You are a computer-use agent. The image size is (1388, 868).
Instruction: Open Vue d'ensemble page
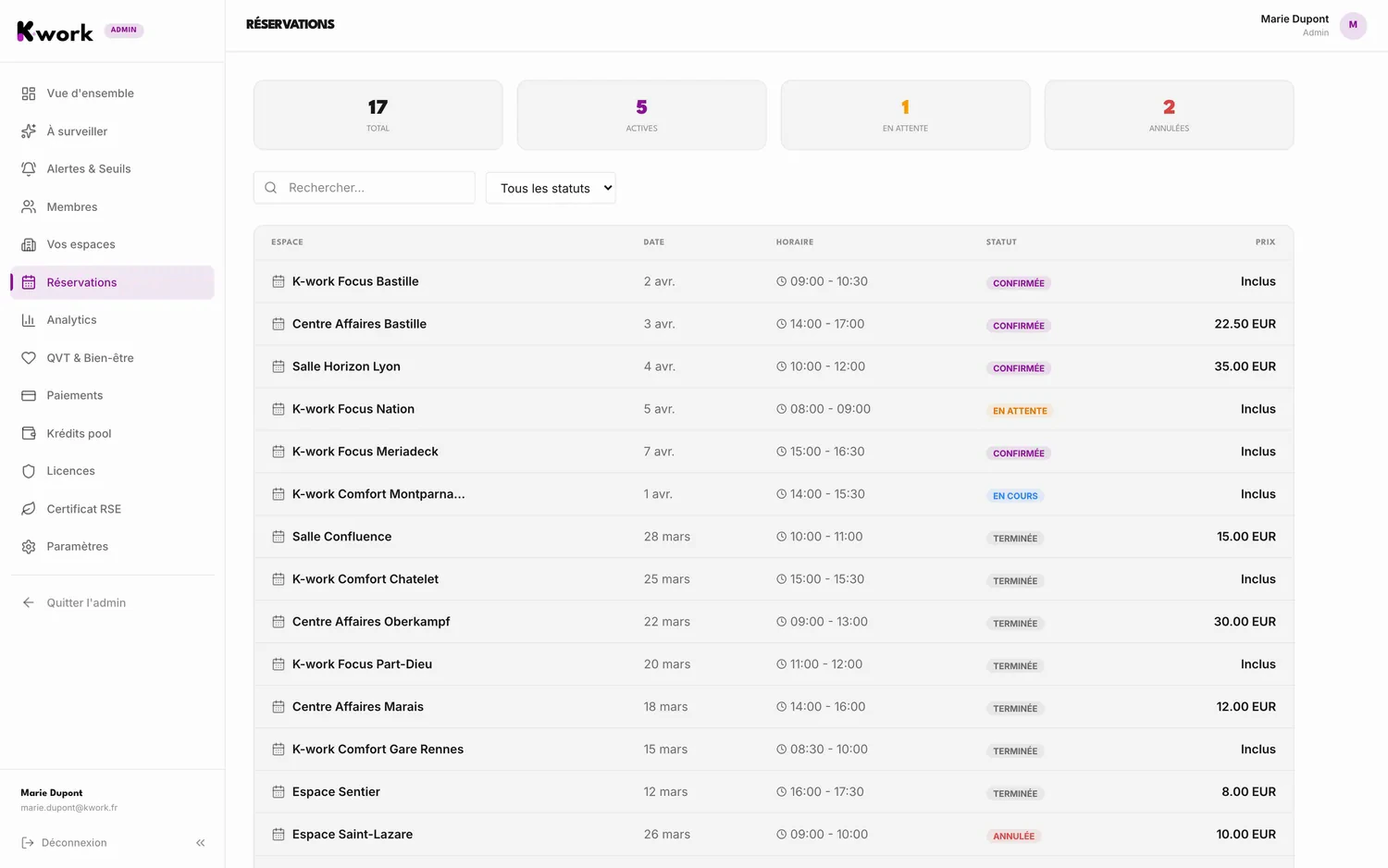pos(112,93)
